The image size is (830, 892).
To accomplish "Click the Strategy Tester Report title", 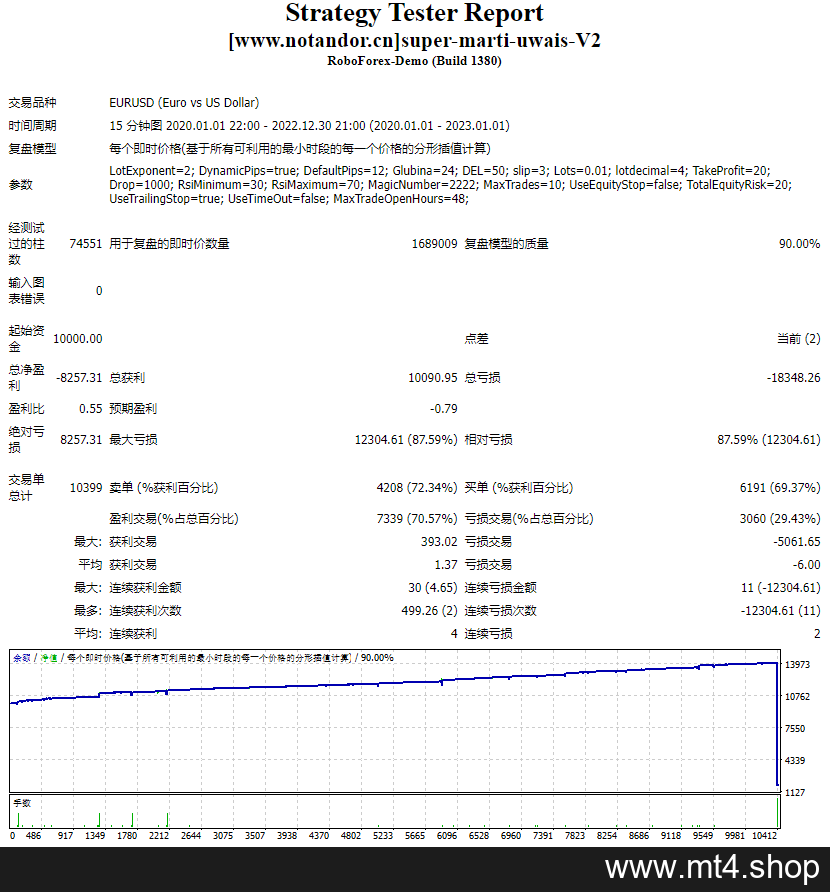I will (414, 14).
